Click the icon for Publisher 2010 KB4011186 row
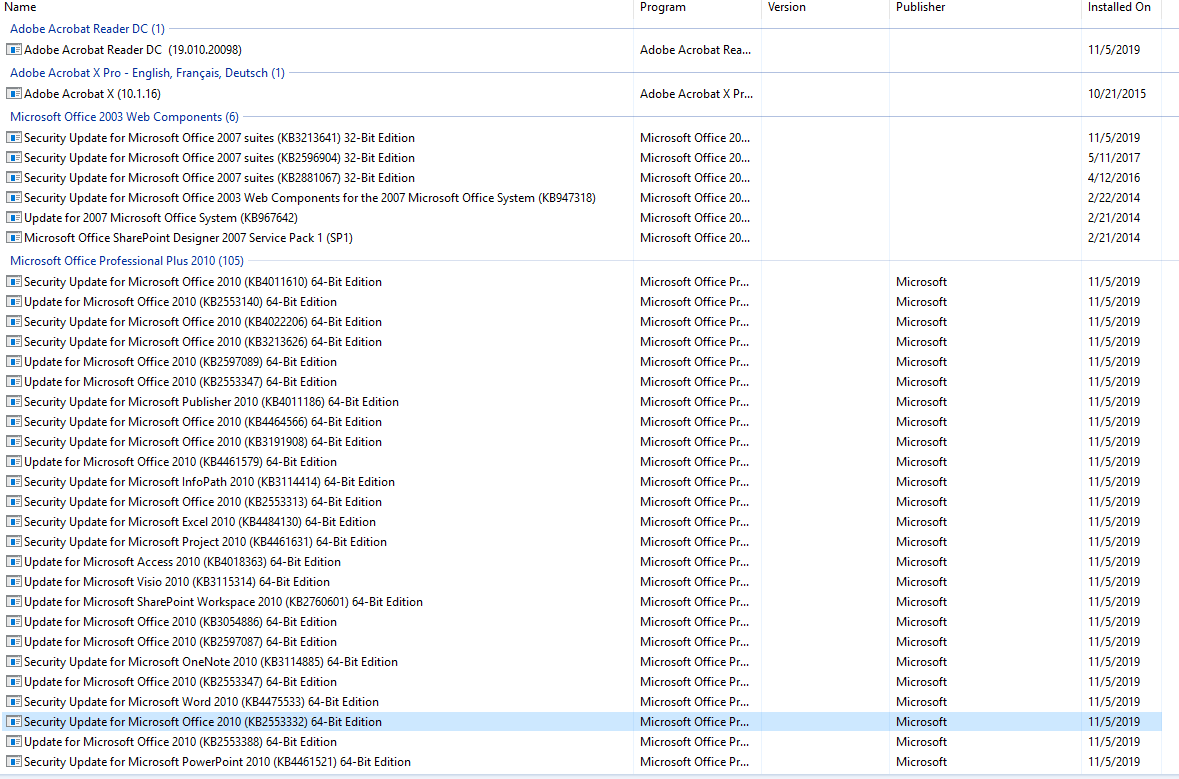 pyautogui.click(x=14, y=402)
